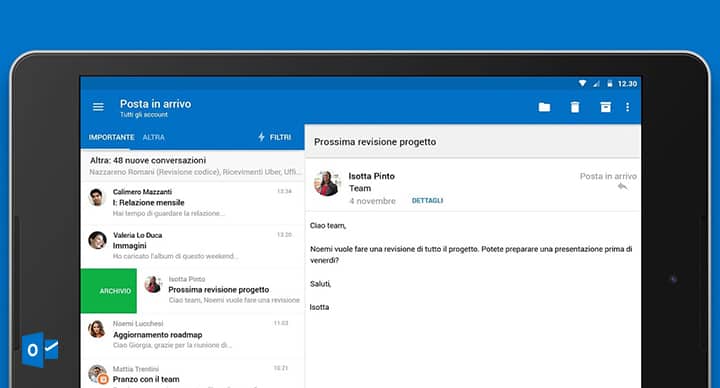The width and height of the screenshot is (720, 388).
Task: Click Valeria Lo Duca avatar
Action: [x=97, y=240]
